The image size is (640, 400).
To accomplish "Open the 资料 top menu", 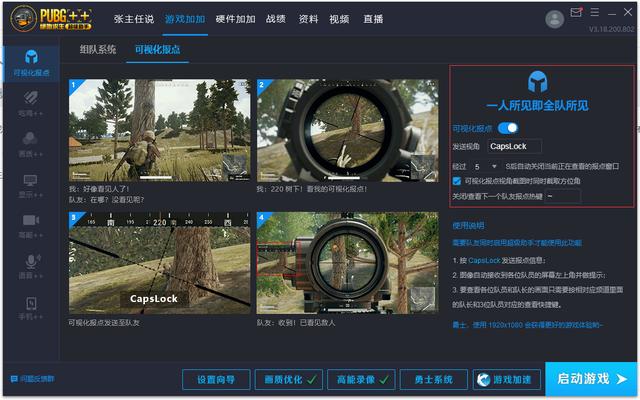I will [308, 19].
